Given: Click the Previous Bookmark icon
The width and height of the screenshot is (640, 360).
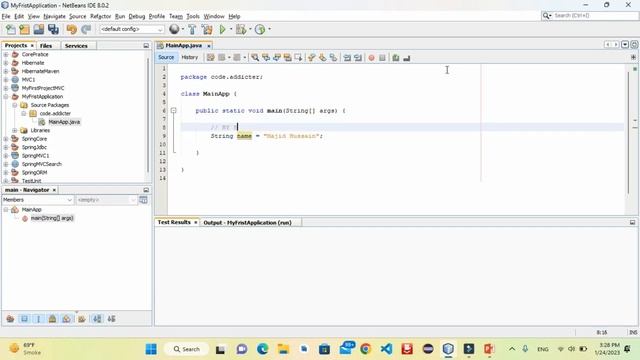Looking at the screenshot, I should [x=312, y=58].
